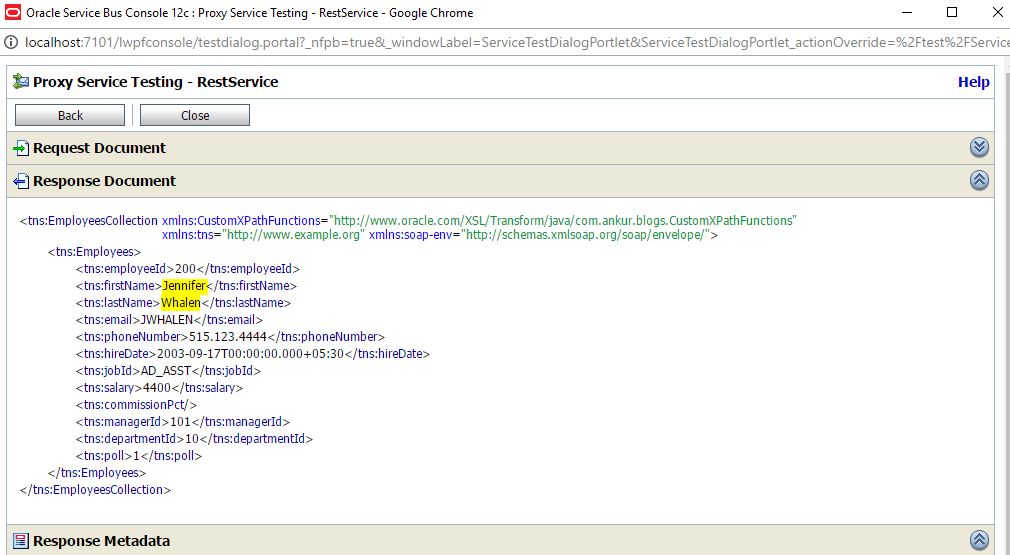Click the Back button
The height and width of the screenshot is (555, 1010).
(70, 115)
